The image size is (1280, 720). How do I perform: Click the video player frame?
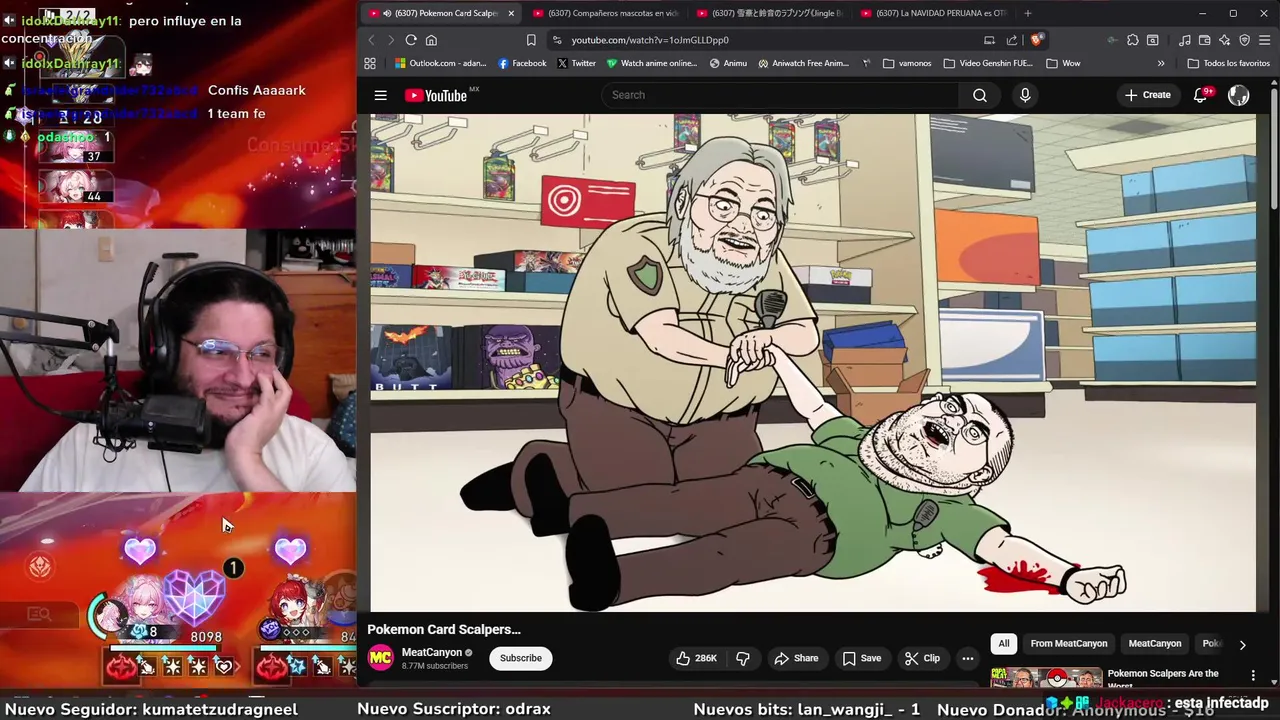pos(813,362)
